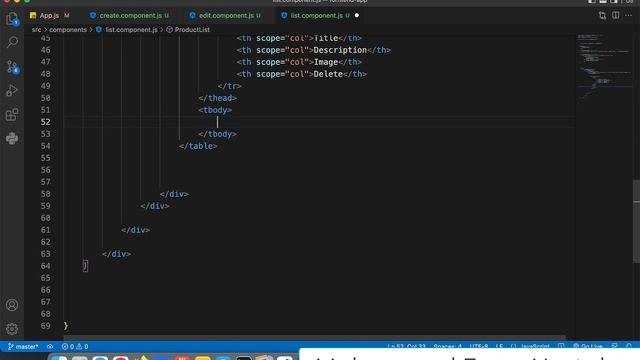The width and height of the screenshot is (640, 360).
Task: Open the editor More Actions ellipsis
Action: [x=629, y=16]
